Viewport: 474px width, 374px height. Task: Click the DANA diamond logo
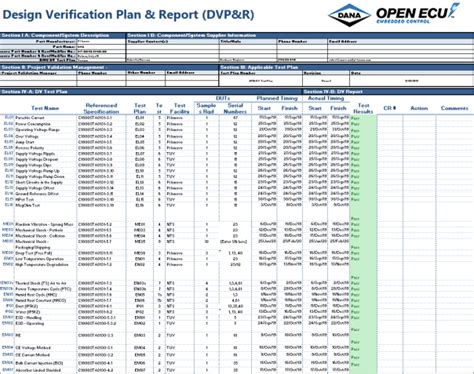[x=349, y=15]
